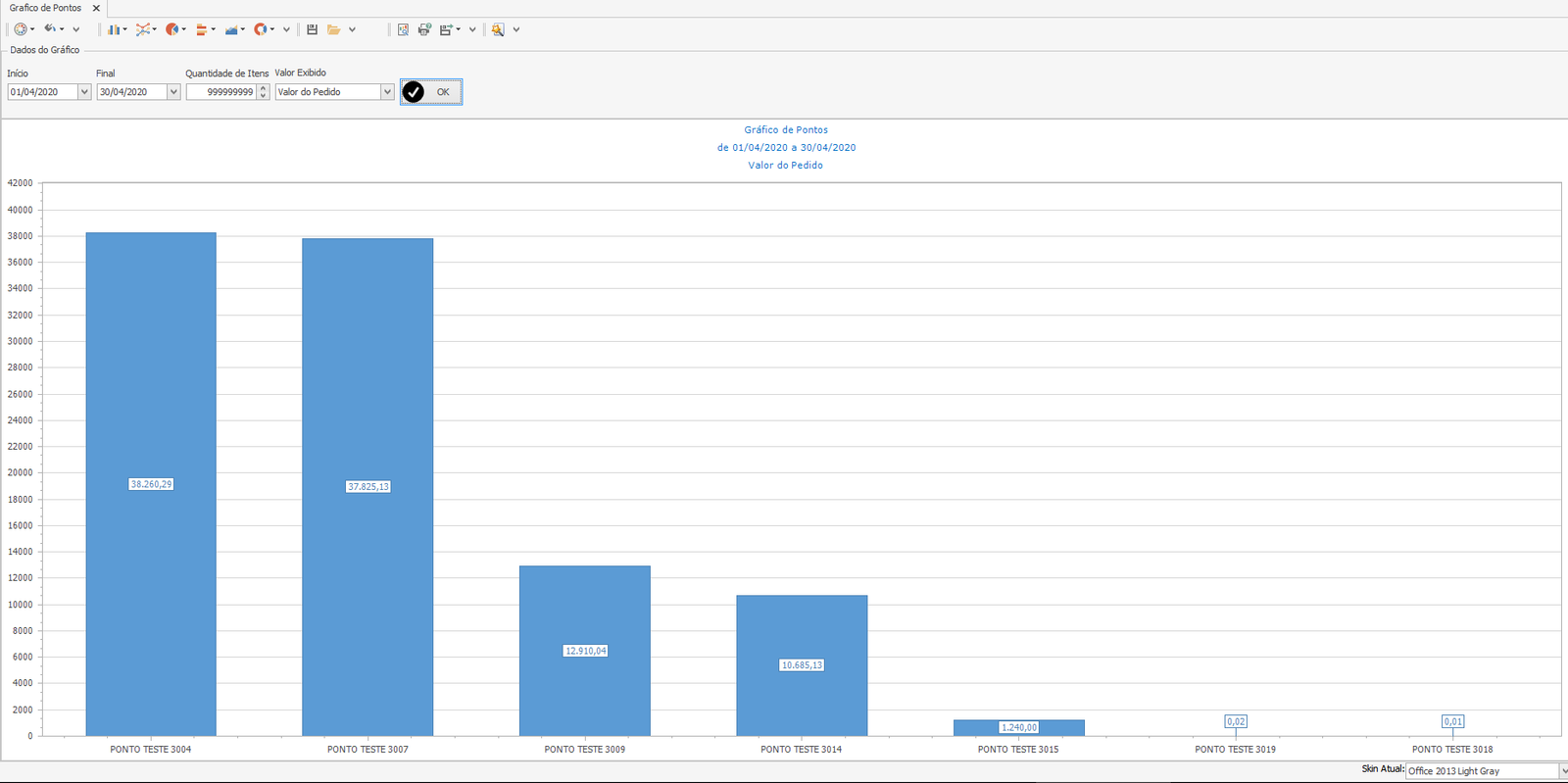Open print preview from the toolbar
Image resolution: width=1568 pixels, height=783 pixels.
click(403, 29)
